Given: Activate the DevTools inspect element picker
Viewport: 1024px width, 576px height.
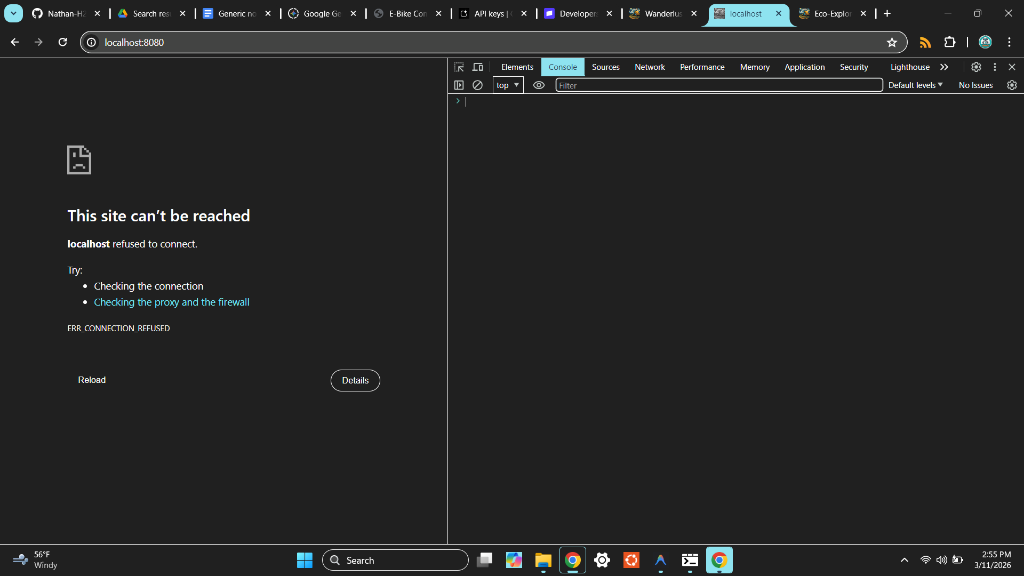Looking at the screenshot, I should [x=459, y=67].
